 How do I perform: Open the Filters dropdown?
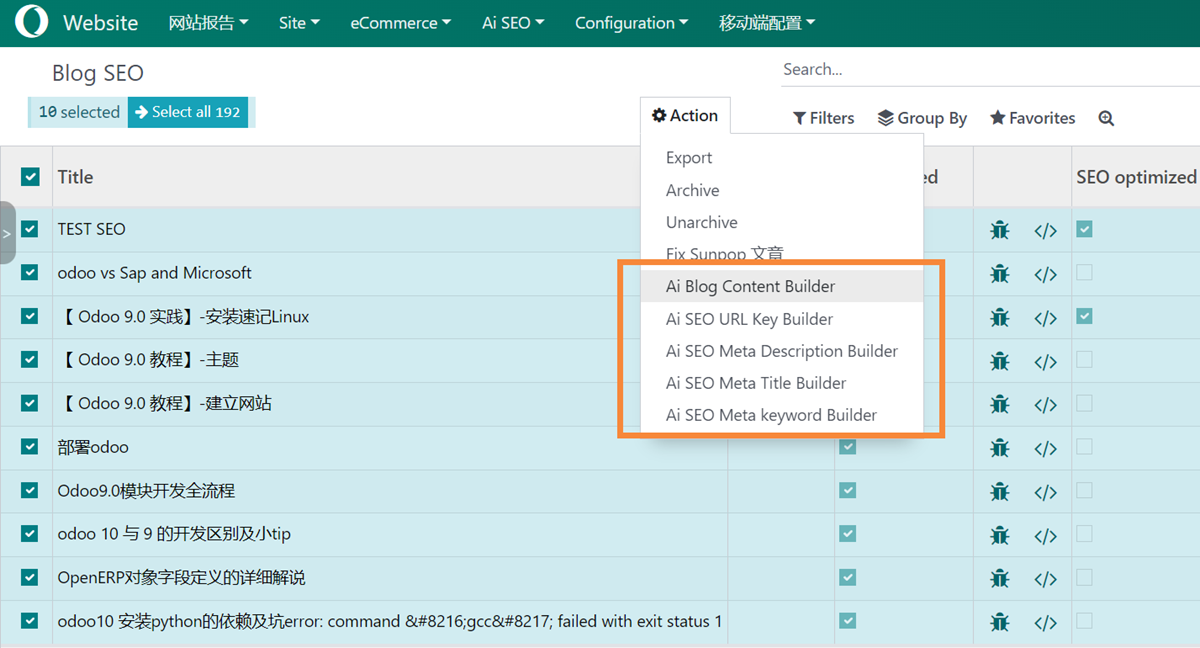pyautogui.click(x=823, y=118)
